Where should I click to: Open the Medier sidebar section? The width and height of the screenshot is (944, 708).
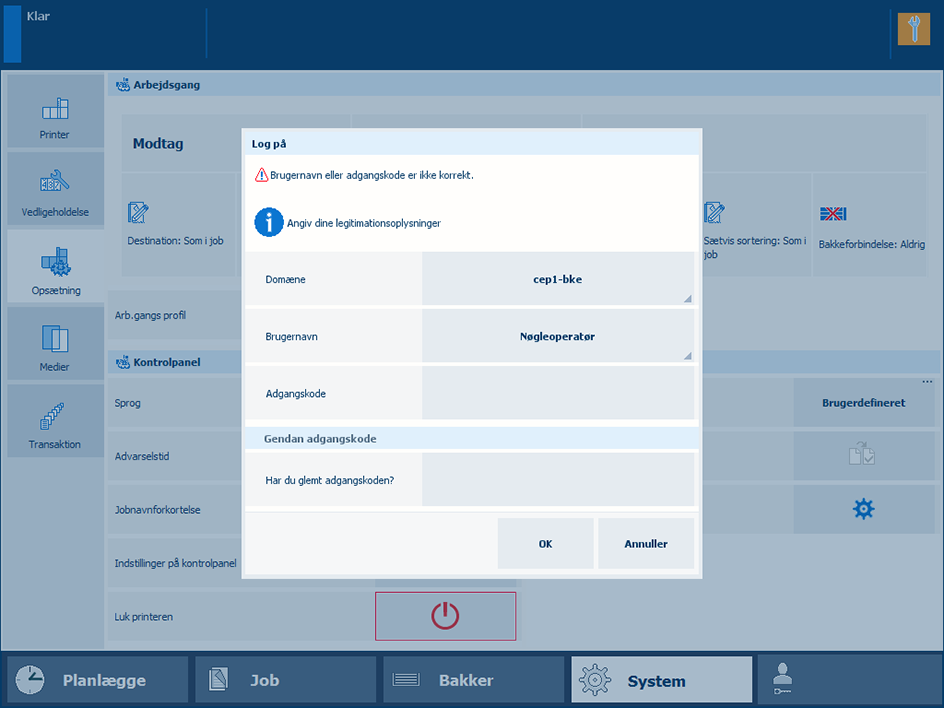pos(55,343)
